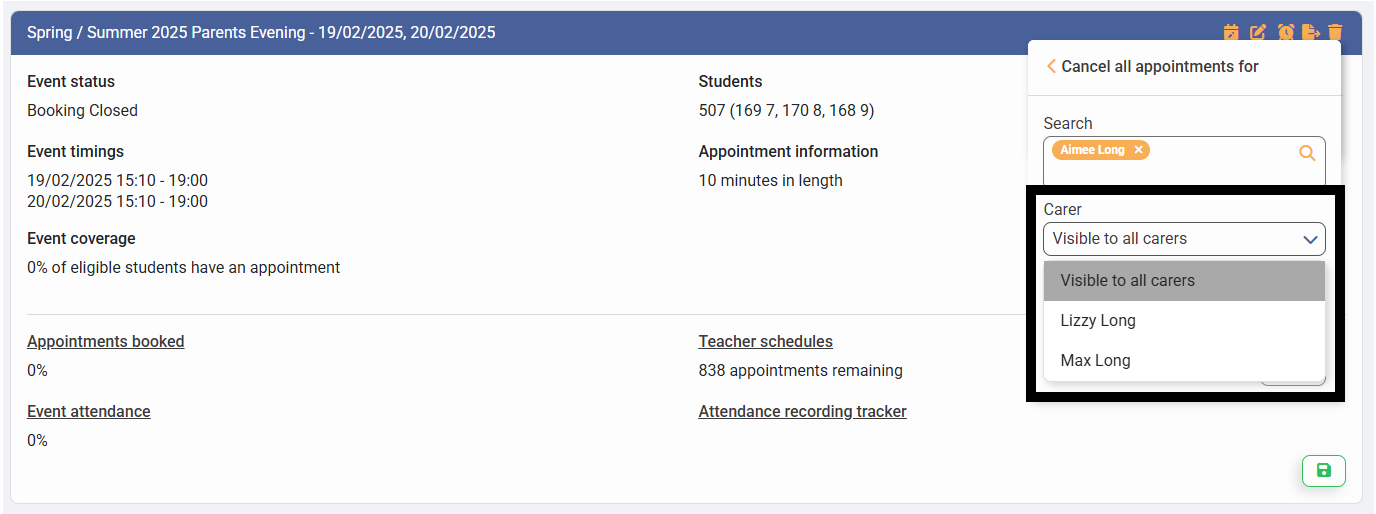Click the export file icon in header

coord(1310,32)
